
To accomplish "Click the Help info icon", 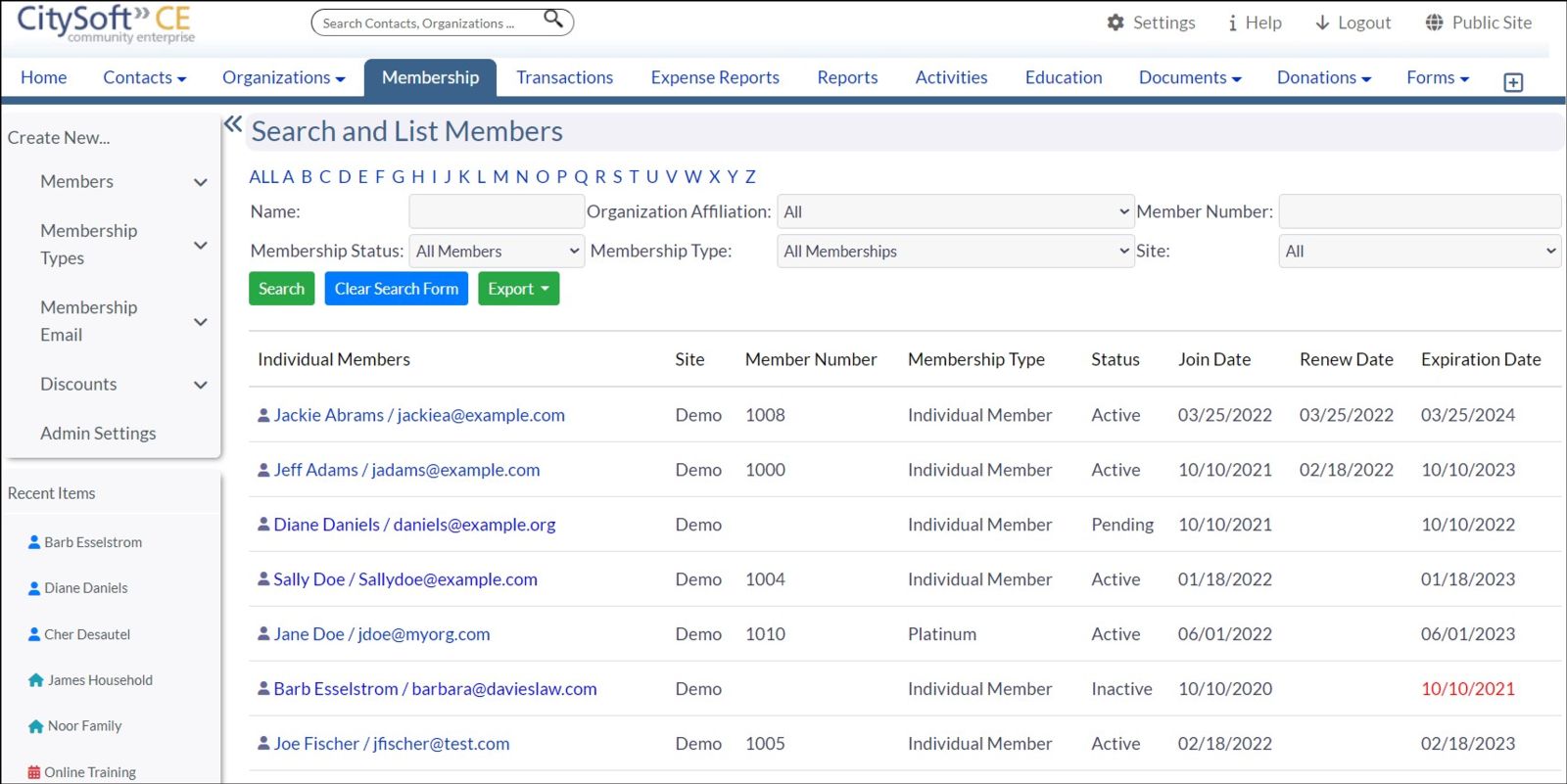I will tap(1232, 23).
